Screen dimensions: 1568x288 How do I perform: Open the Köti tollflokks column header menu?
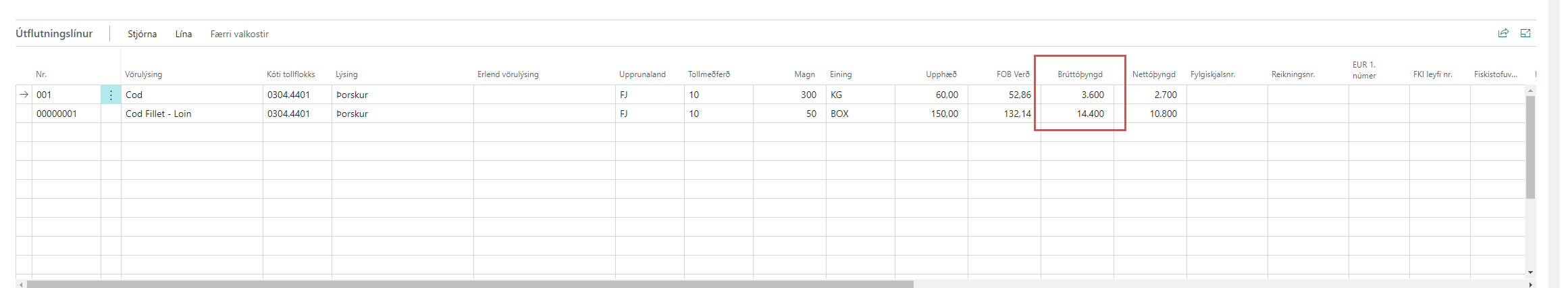tap(290, 74)
